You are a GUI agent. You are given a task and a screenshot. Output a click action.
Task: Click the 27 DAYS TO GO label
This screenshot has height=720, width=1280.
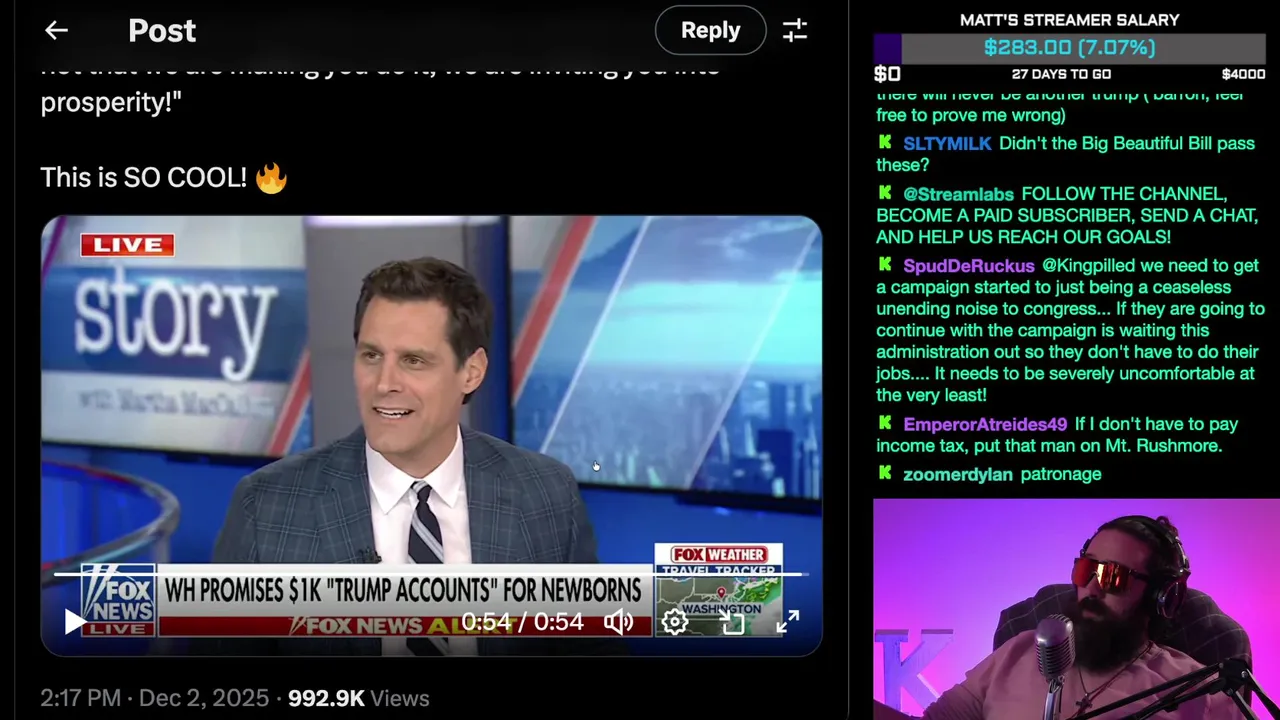click(1061, 74)
